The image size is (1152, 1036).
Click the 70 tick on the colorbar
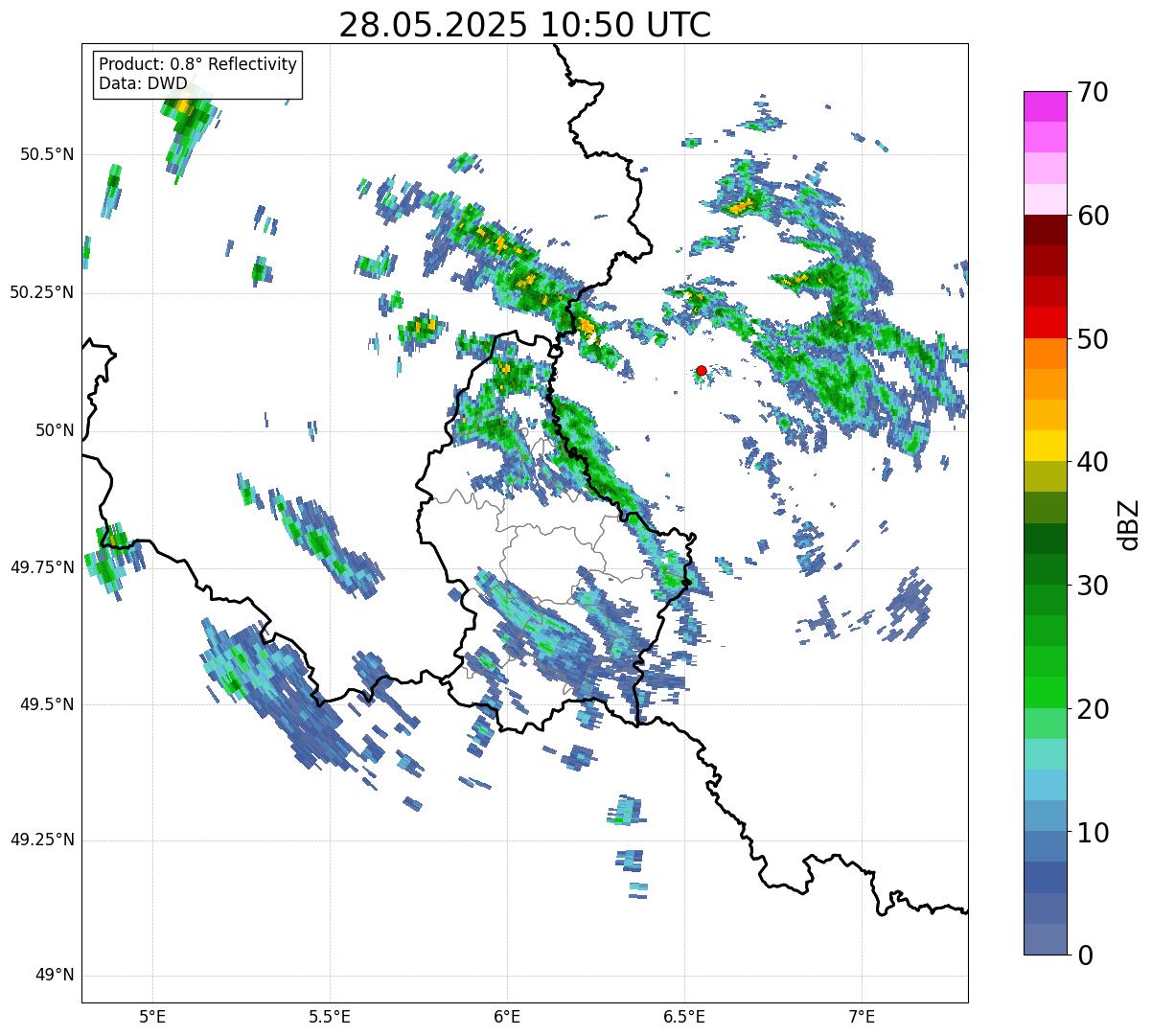[1093, 92]
